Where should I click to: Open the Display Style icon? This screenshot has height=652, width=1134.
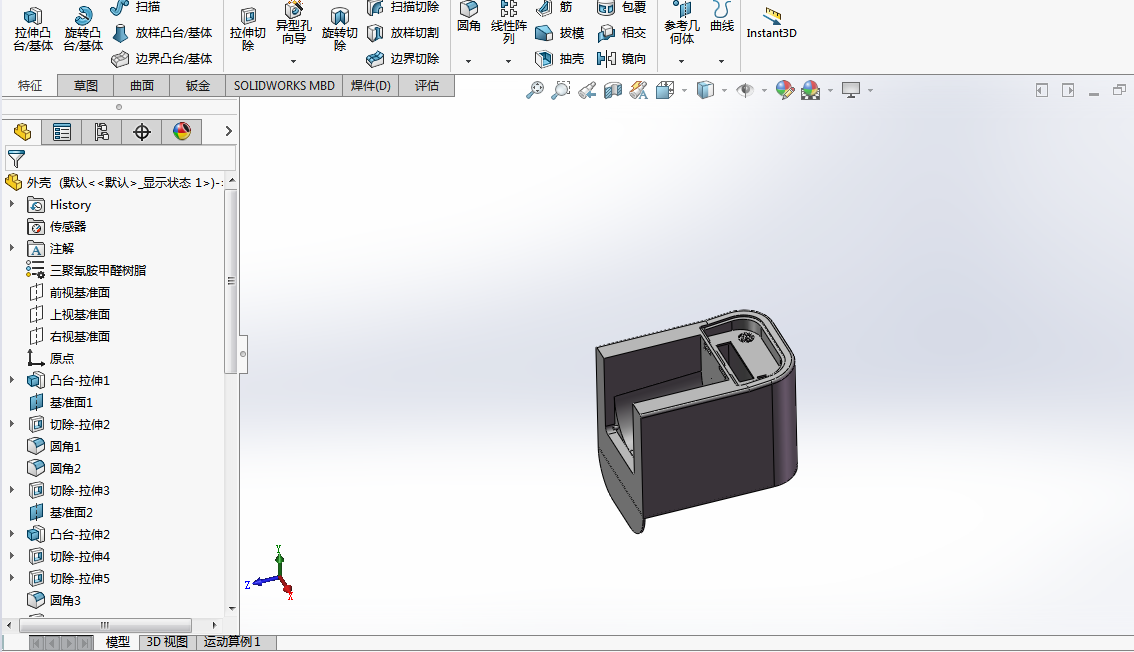(705, 90)
